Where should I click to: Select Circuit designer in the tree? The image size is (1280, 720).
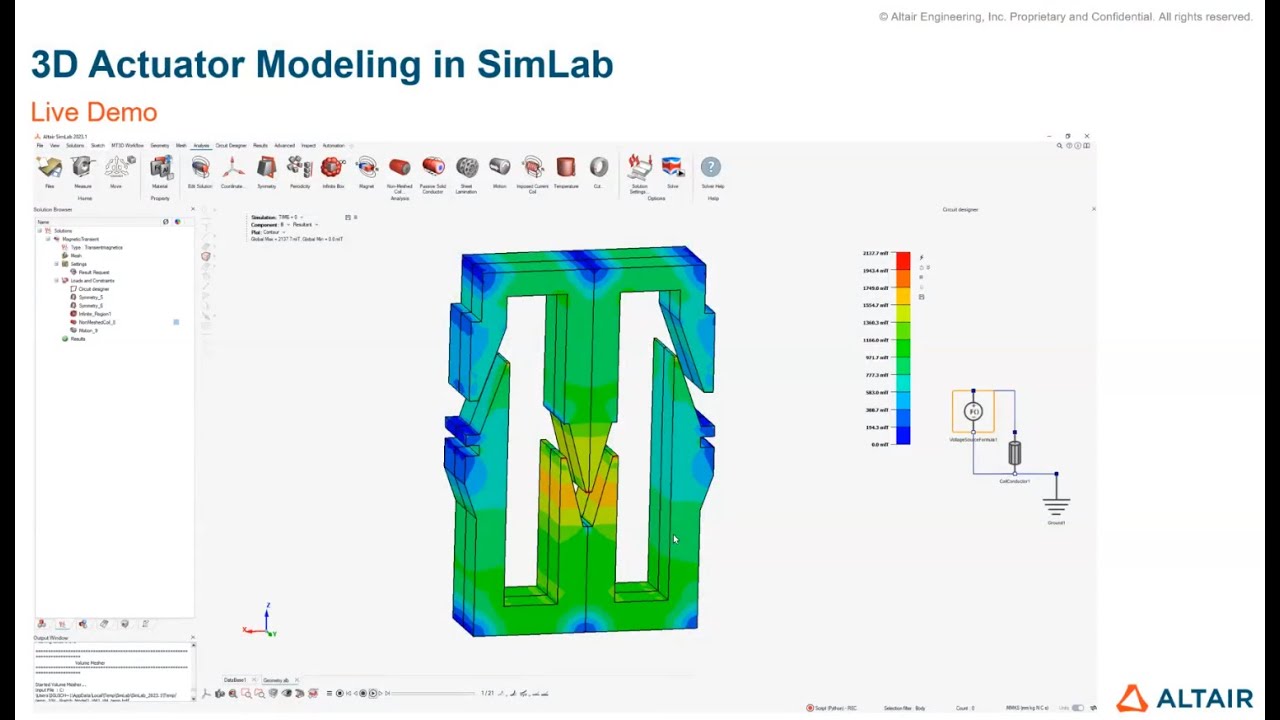point(94,289)
